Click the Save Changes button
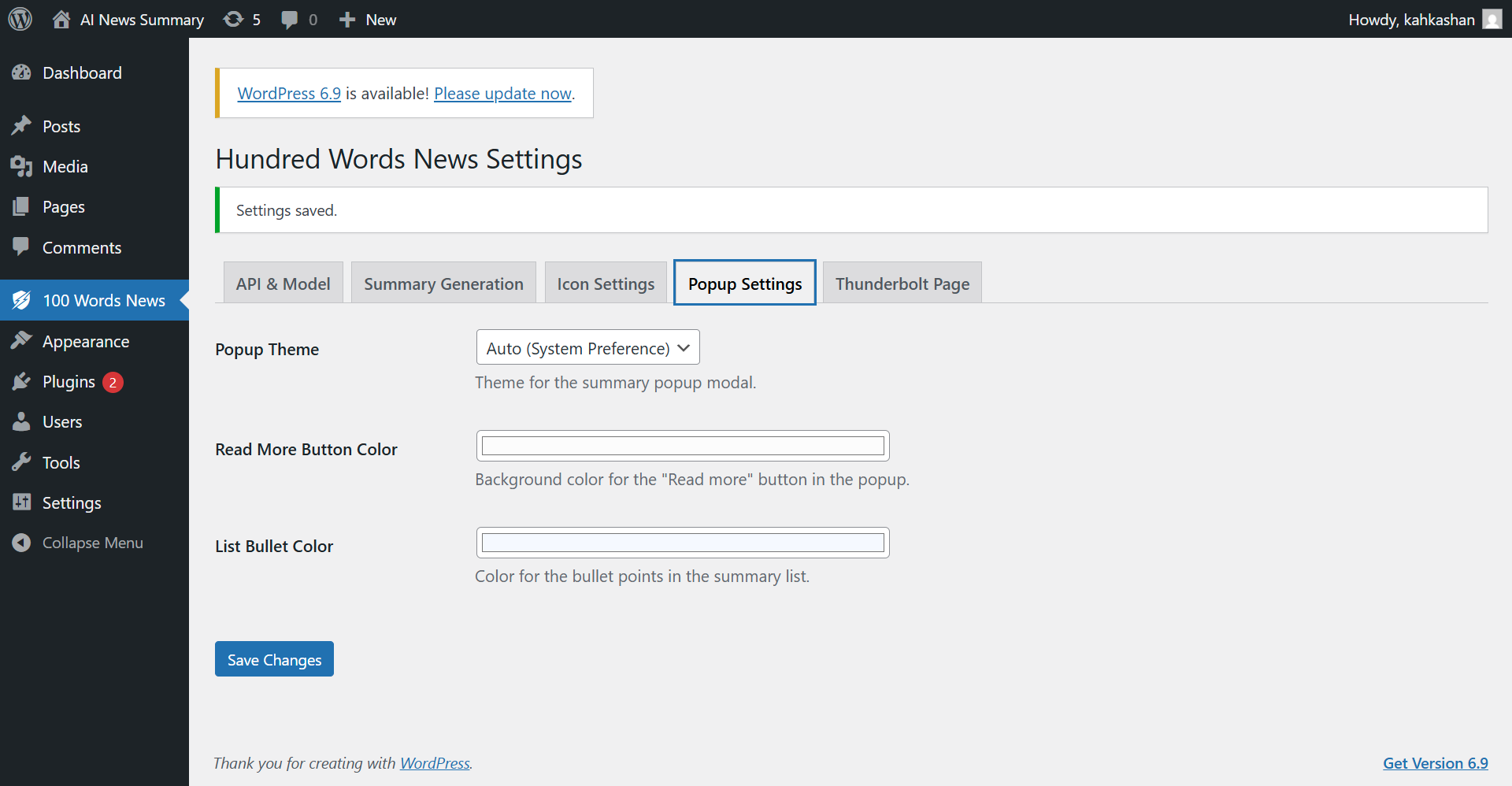Image resolution: width=1512 pixels, height=786 pixels. 273,658
